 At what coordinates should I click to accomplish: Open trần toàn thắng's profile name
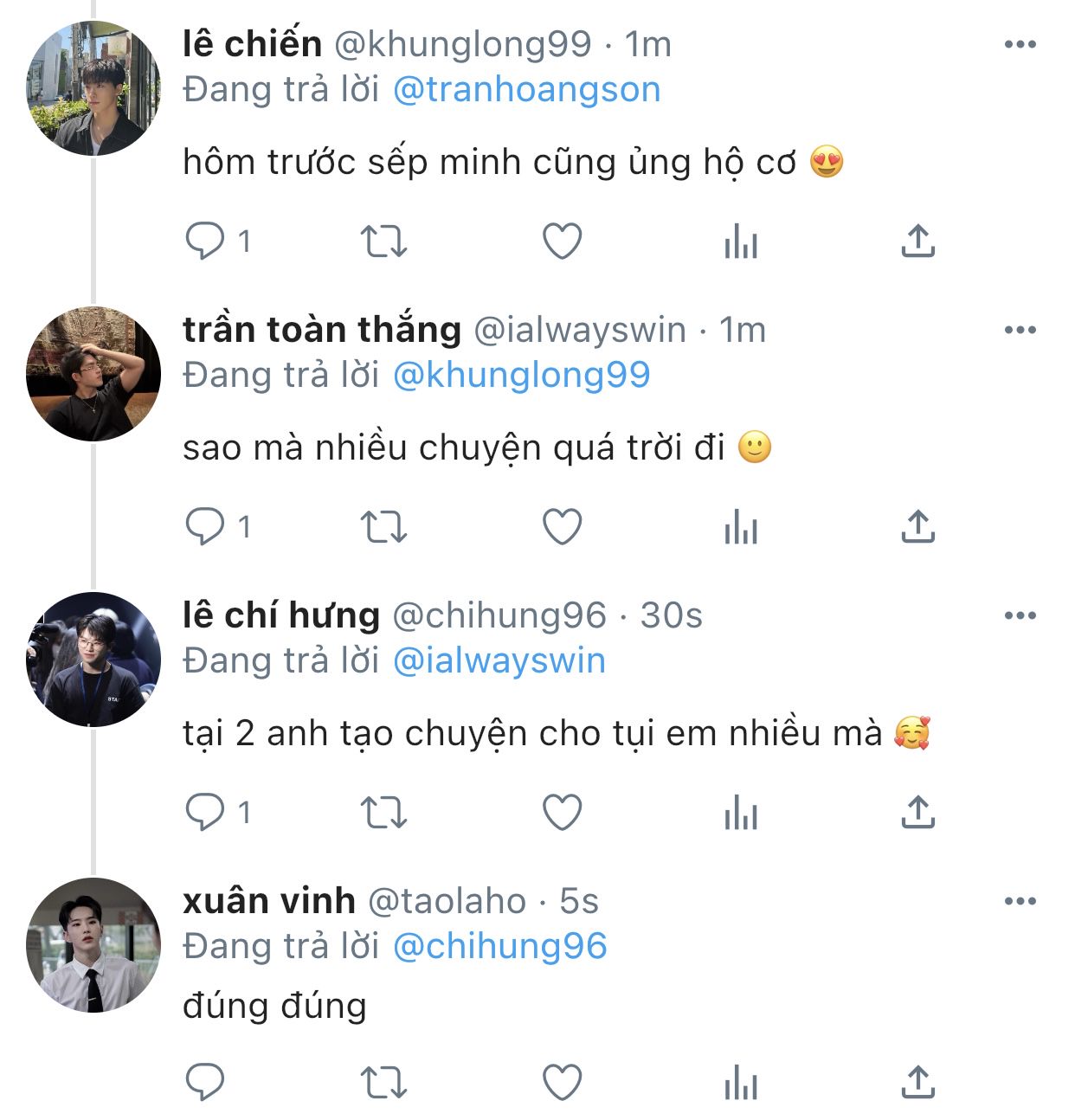tap(322, 330)
